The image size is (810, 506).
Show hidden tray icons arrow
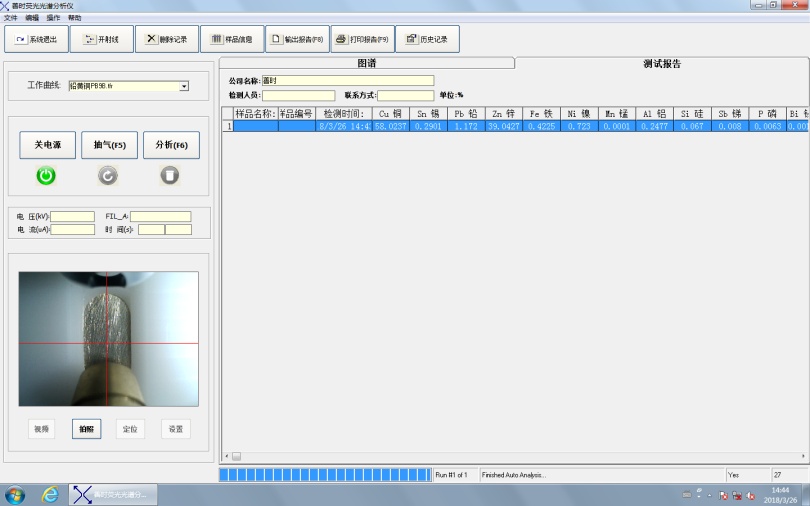709,496
